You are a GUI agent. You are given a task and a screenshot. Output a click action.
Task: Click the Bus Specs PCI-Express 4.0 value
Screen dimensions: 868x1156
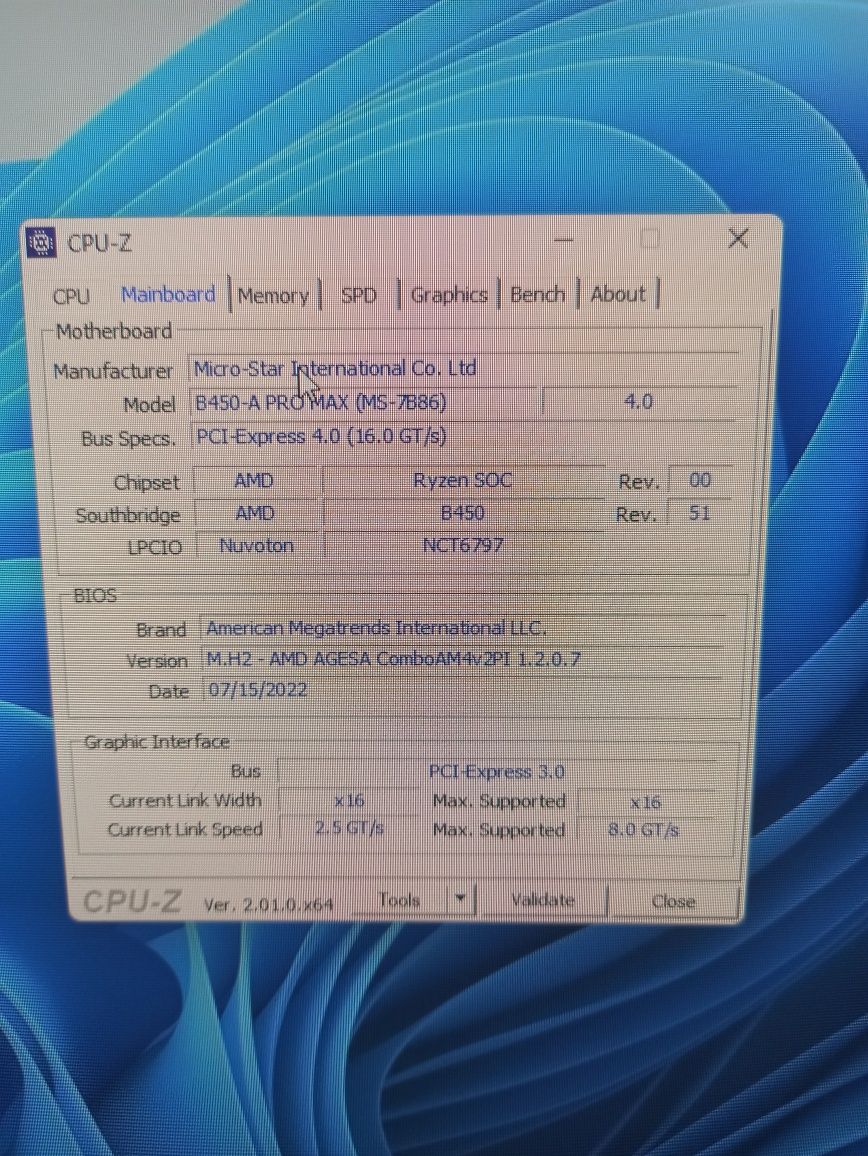(462, 436)
